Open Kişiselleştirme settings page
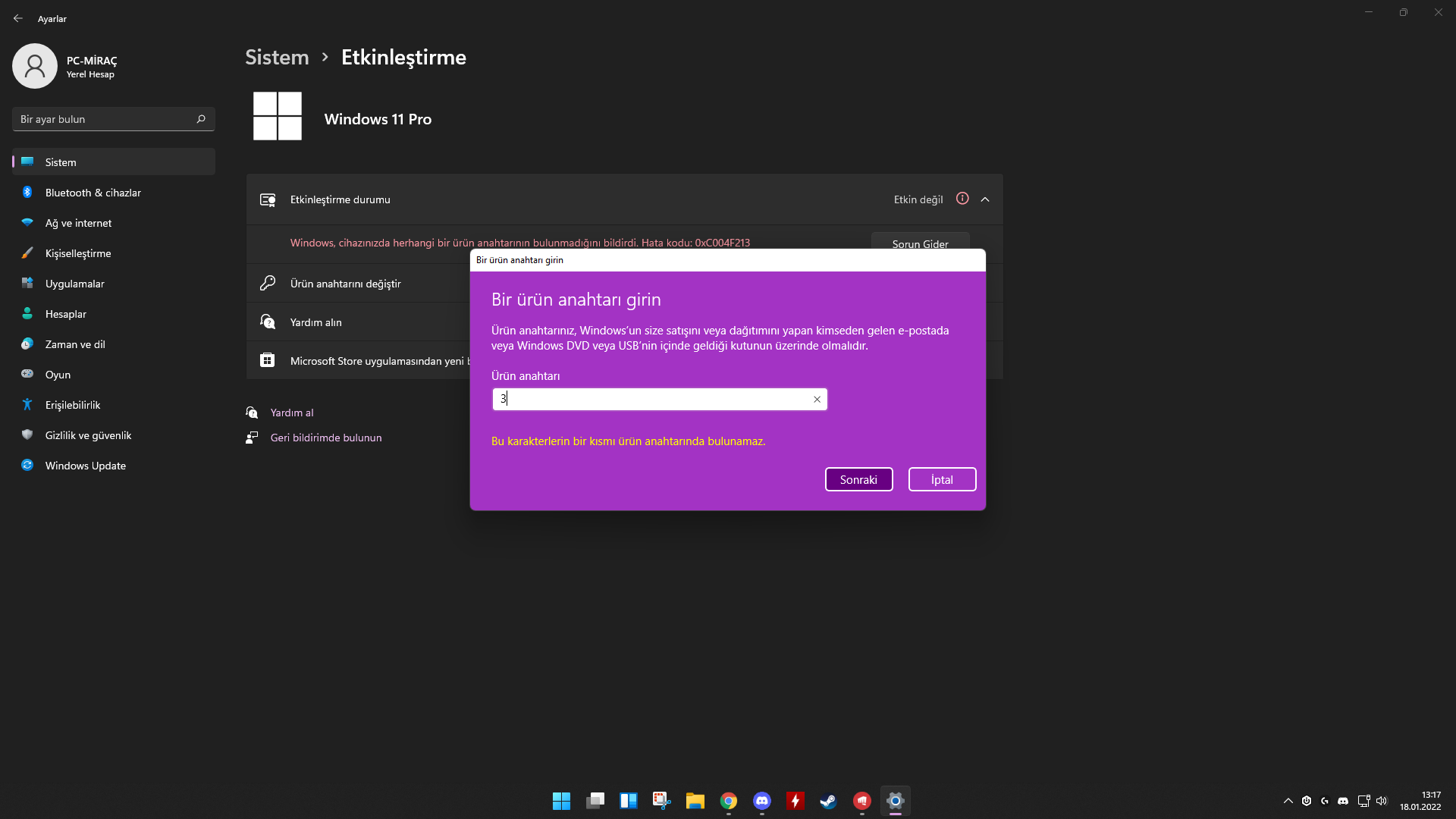This screenshot has height=819, width=1456. point(77,253)
